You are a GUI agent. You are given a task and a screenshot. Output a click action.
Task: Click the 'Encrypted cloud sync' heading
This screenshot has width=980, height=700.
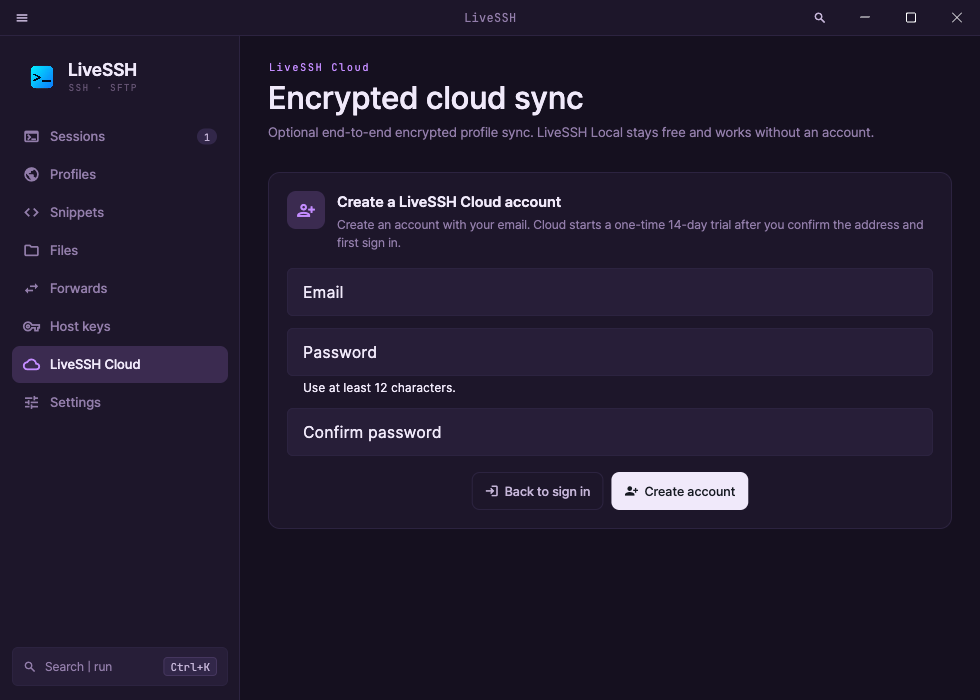click(426, 99)
